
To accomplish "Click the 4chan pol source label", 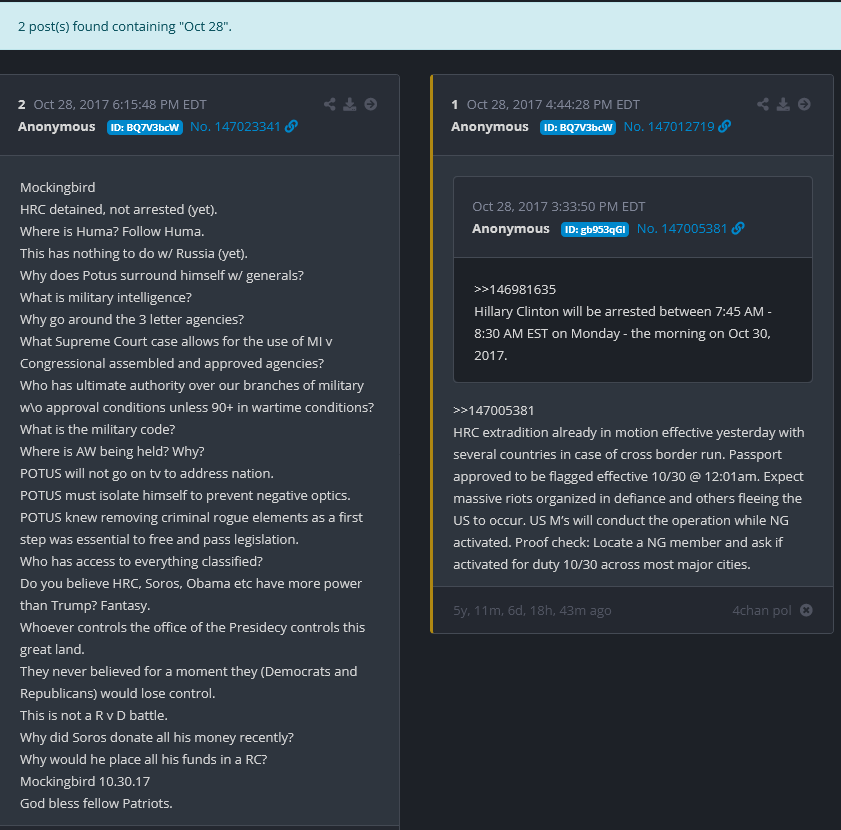I will point(761,610).
